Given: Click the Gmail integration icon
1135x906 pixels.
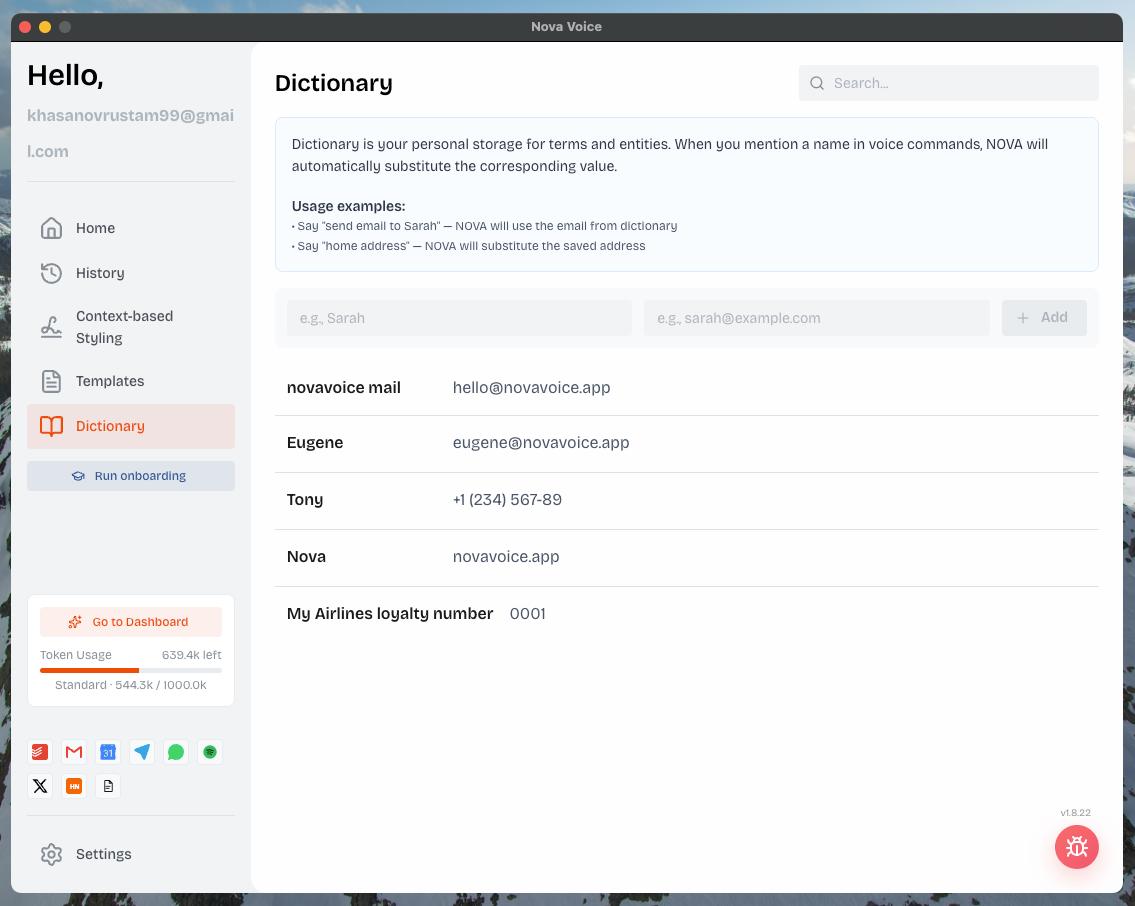Looking at the screenshot, I should pos(74,752).
